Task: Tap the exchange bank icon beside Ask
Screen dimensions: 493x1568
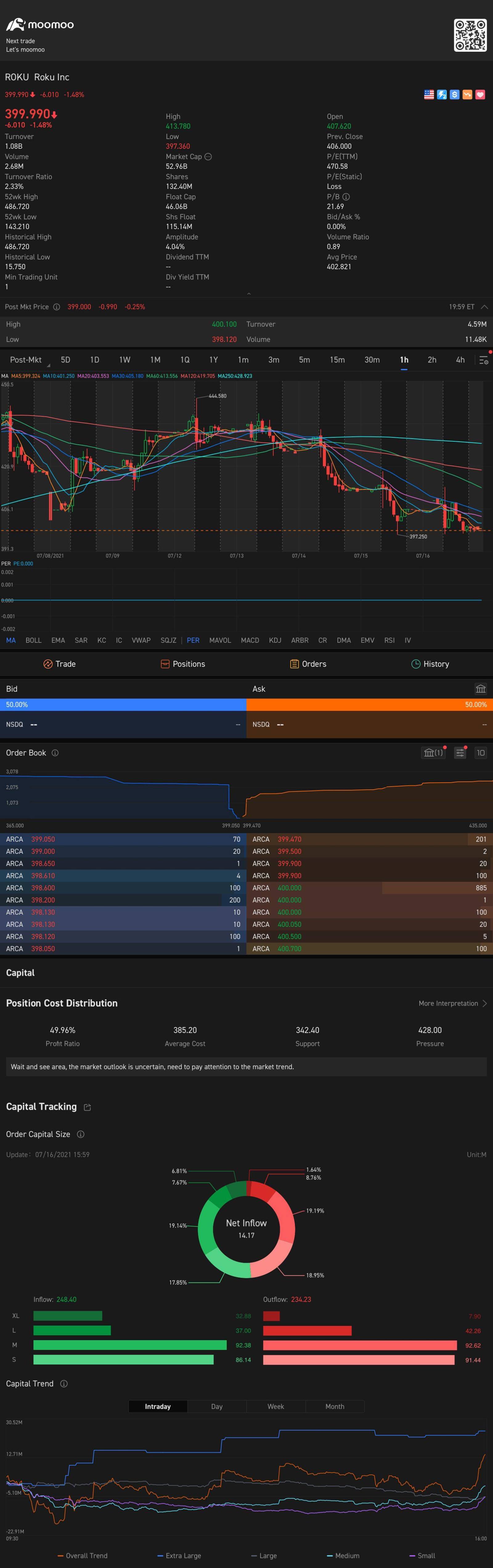Action: click(481, 689)
